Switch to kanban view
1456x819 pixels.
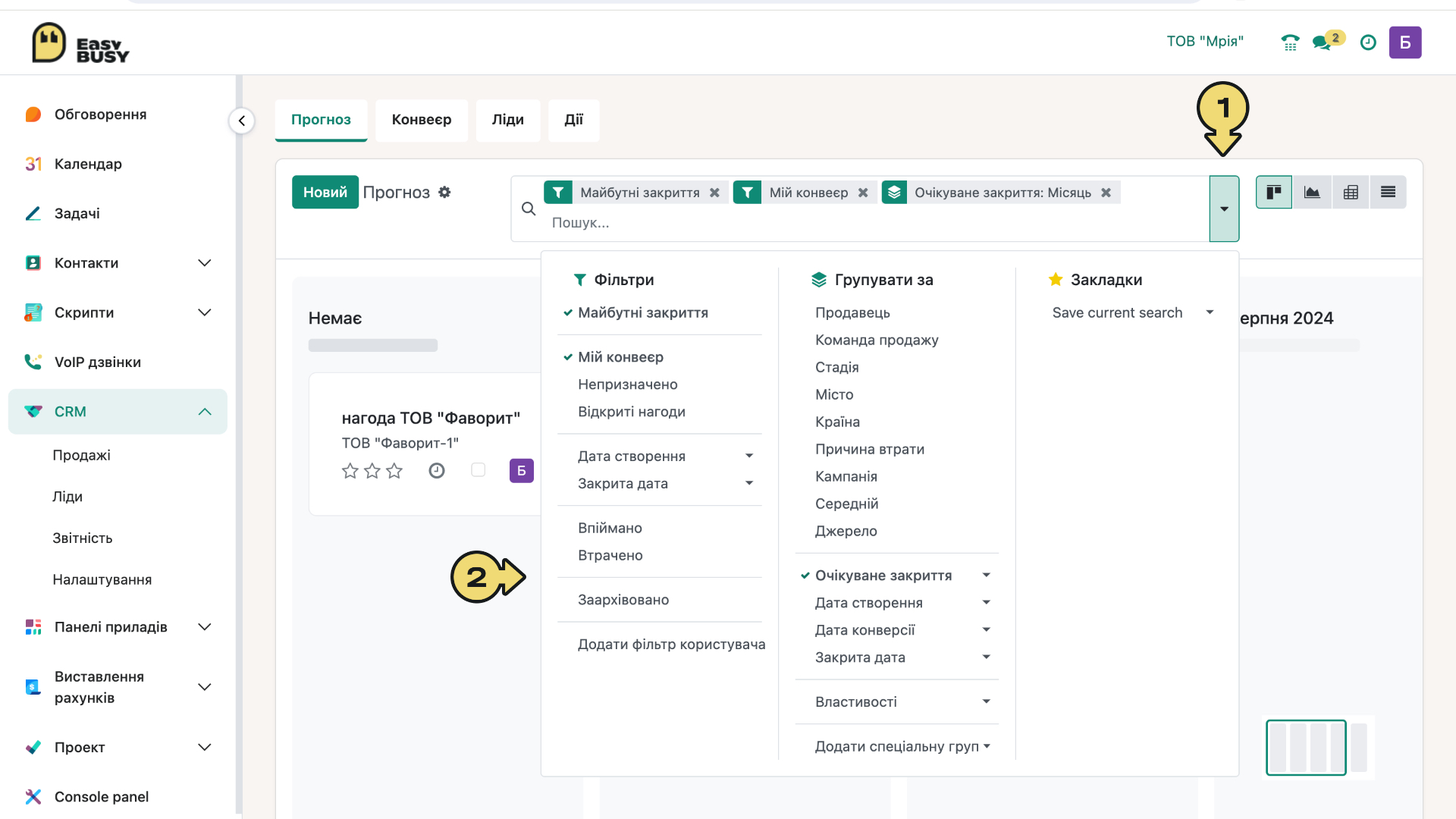pyautogui.click(x=1274, y=192)
